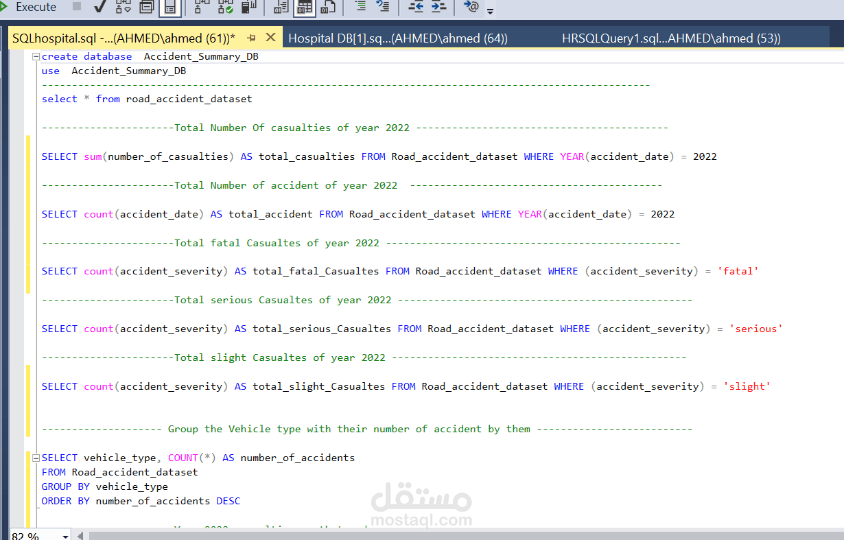The width and height of the screenshot is (844, 540).
Task: Increase the indent of selected lines
Action: coord(439,6)
